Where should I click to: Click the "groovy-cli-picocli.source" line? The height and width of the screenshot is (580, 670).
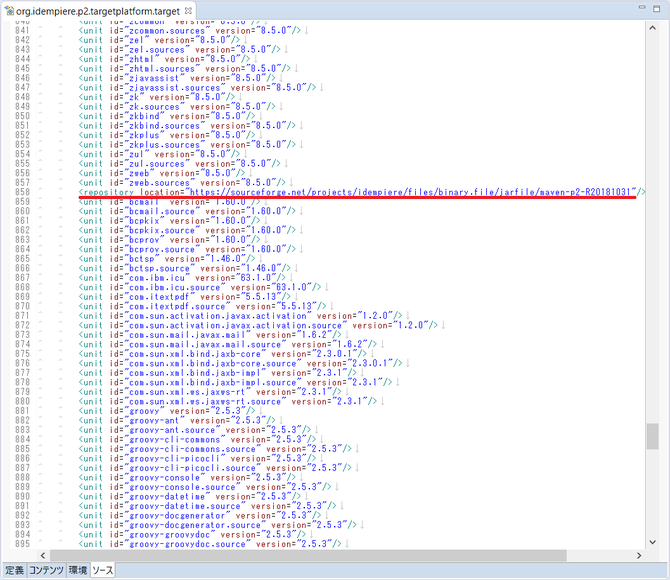[x=215, y=468]
